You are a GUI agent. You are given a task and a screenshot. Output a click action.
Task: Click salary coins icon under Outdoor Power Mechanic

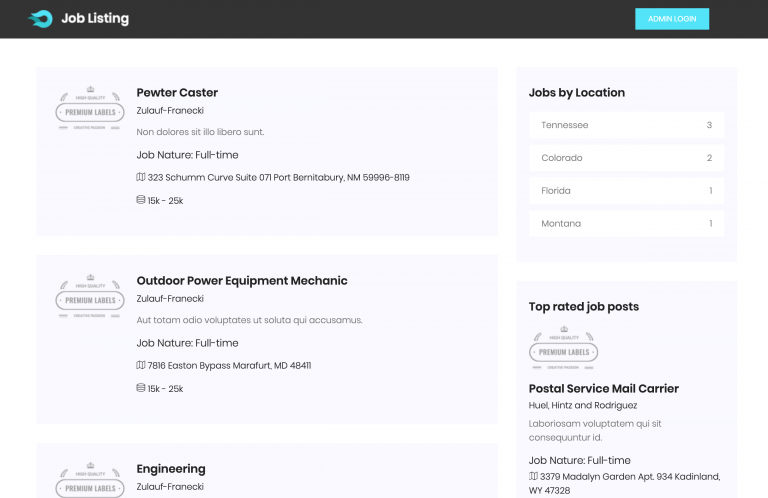(141, 388)
